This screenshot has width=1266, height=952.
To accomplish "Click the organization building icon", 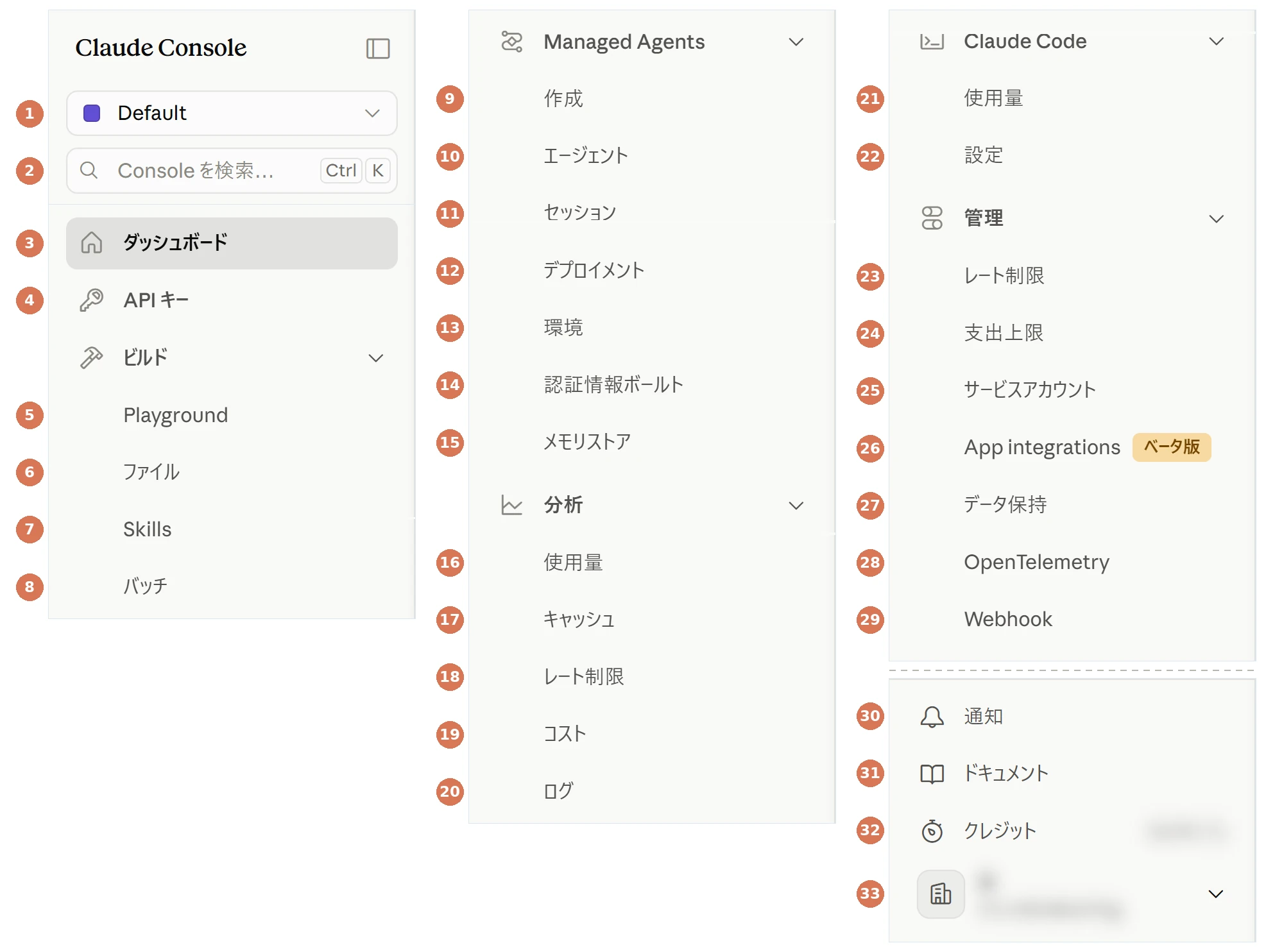I will [941, 894].
